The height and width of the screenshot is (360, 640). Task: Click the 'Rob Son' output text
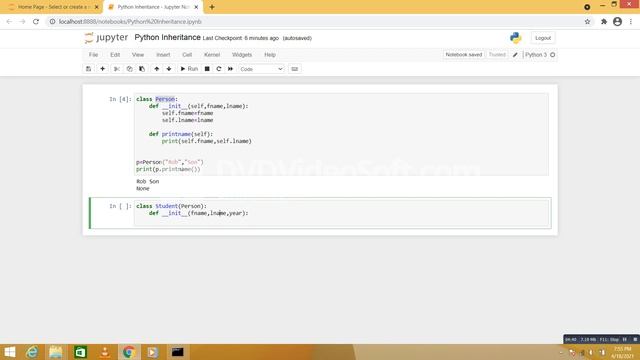(x=148, y=181)
